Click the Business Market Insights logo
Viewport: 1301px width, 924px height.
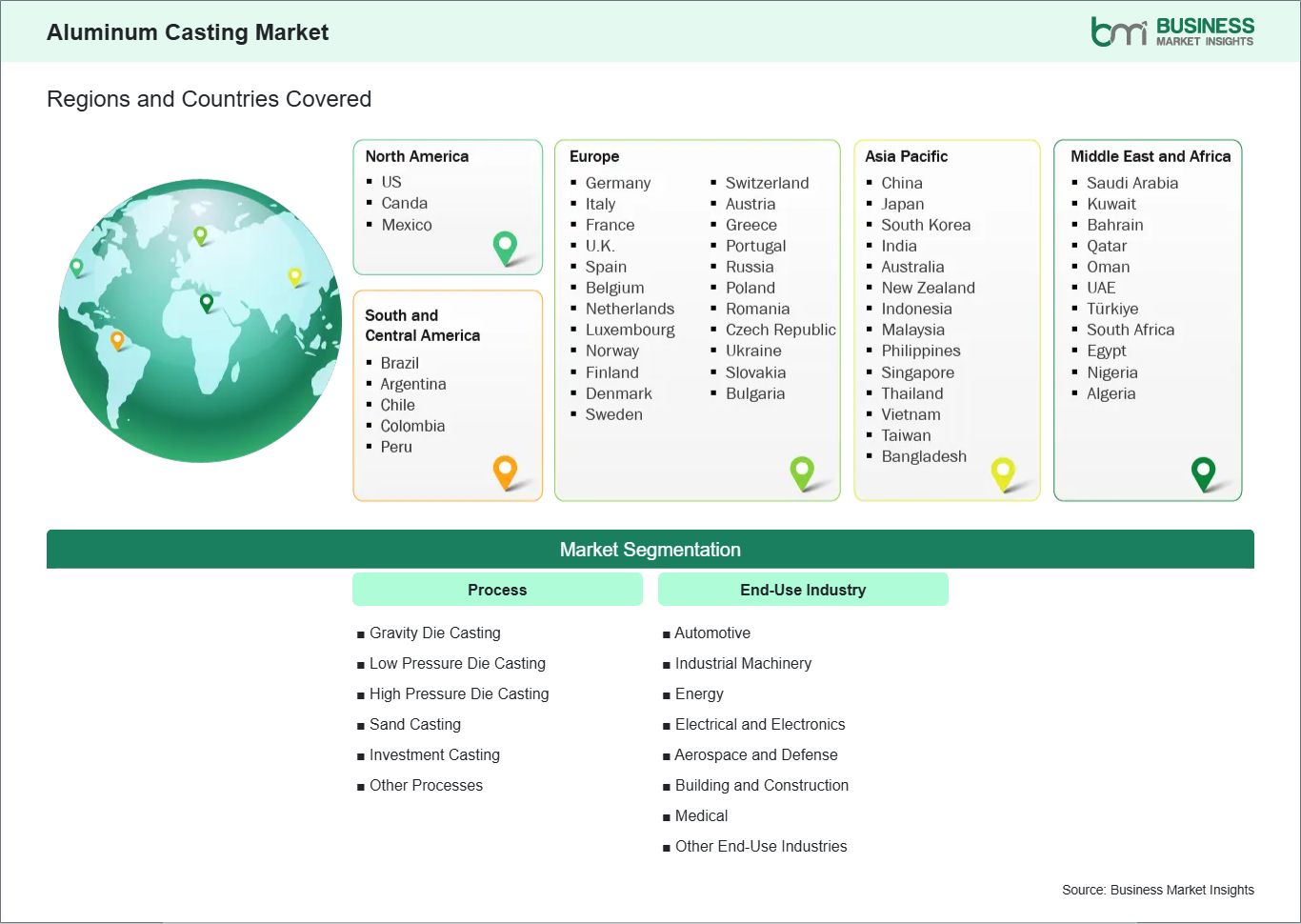pyautogui.click(x=1171, y=31)
